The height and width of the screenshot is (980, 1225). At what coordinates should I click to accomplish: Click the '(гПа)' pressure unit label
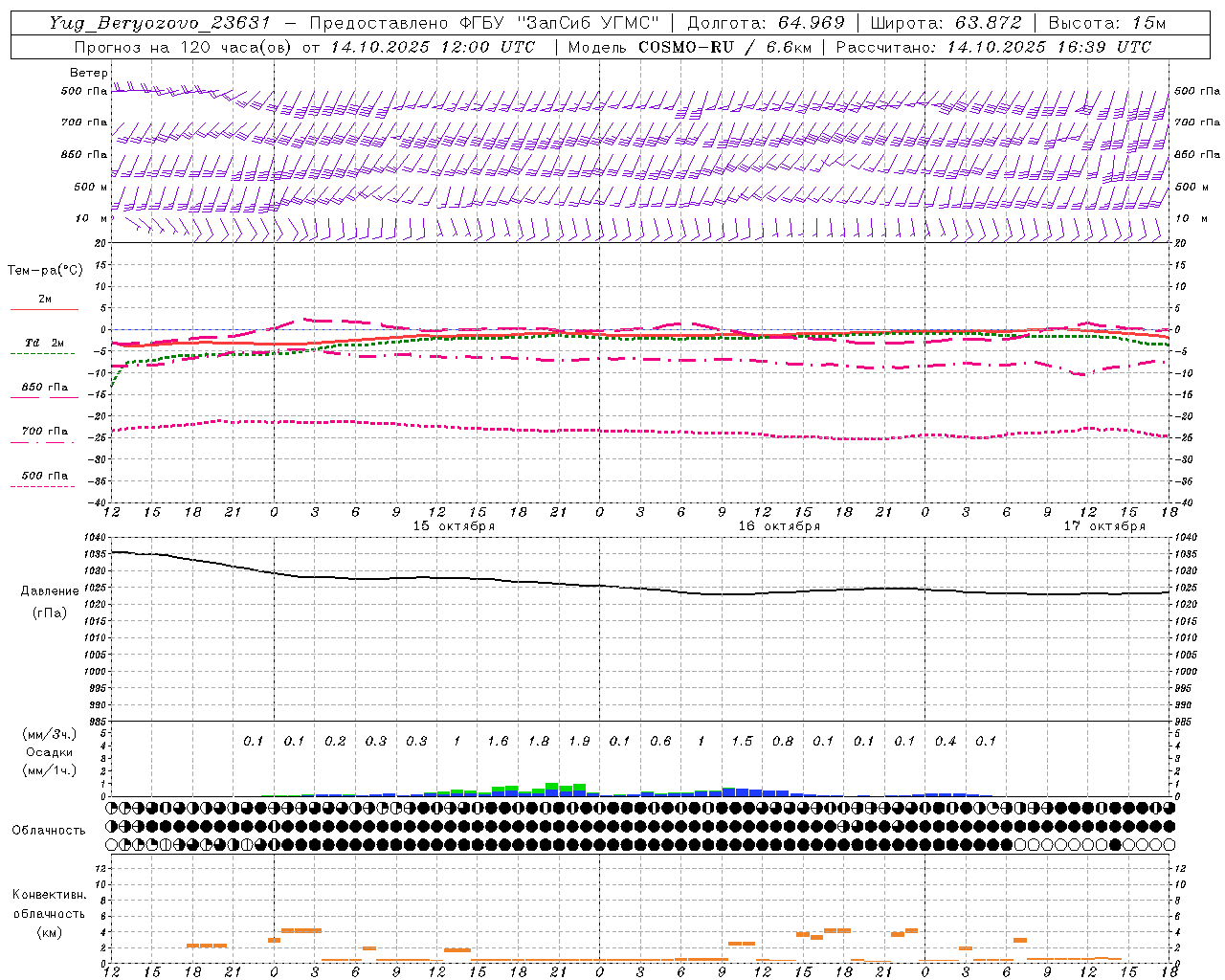tap(50, 612)
